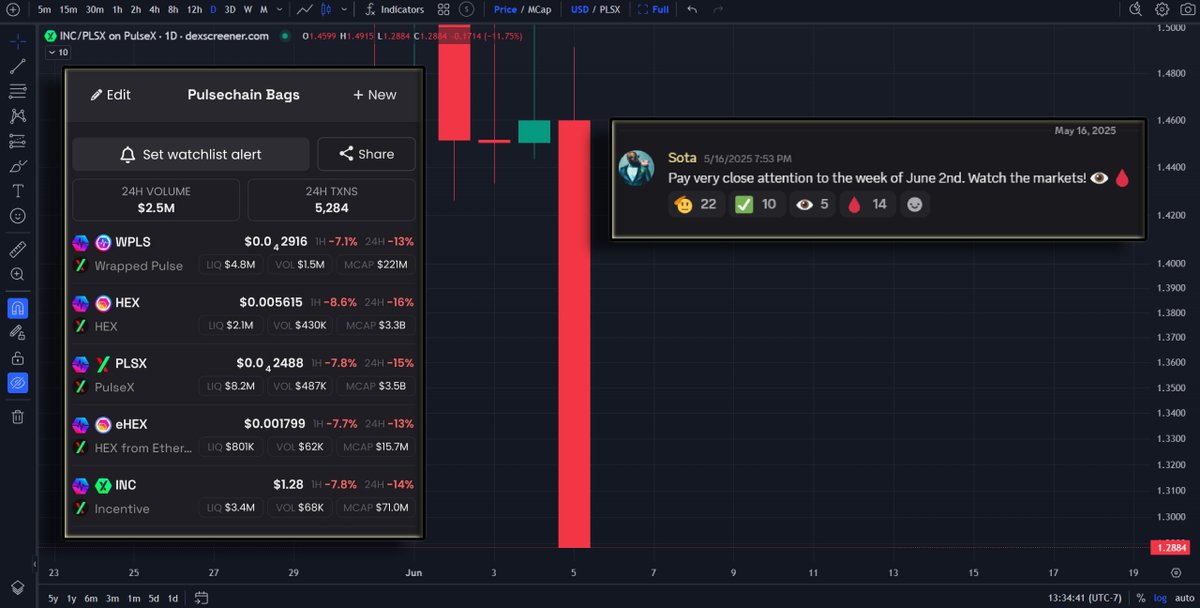The width and height of the screenshot is (1200, 608).
Task: Open the forecasting and measurement tools
Action: click(18, 141)
